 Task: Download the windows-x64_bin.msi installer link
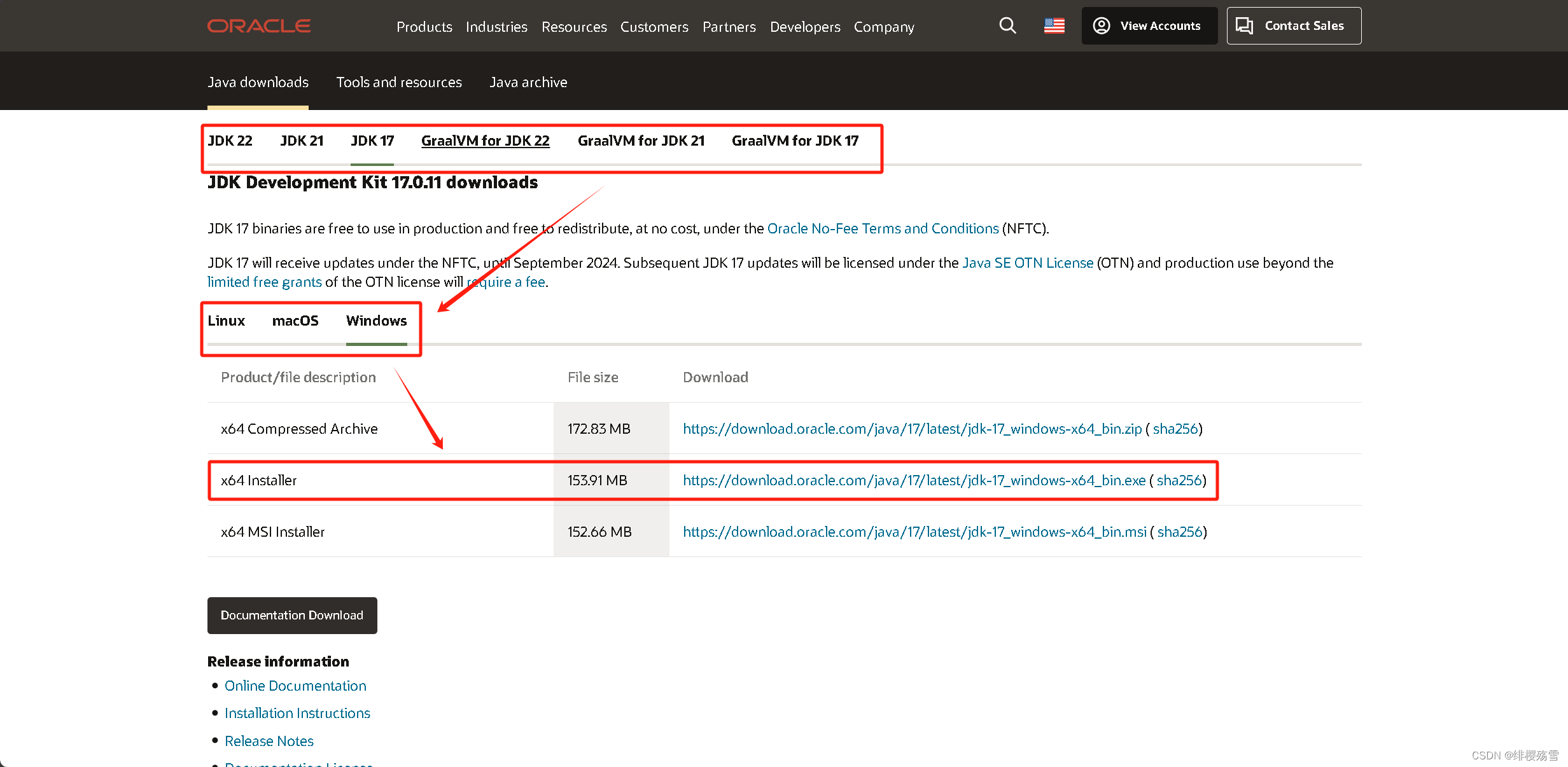914,532
